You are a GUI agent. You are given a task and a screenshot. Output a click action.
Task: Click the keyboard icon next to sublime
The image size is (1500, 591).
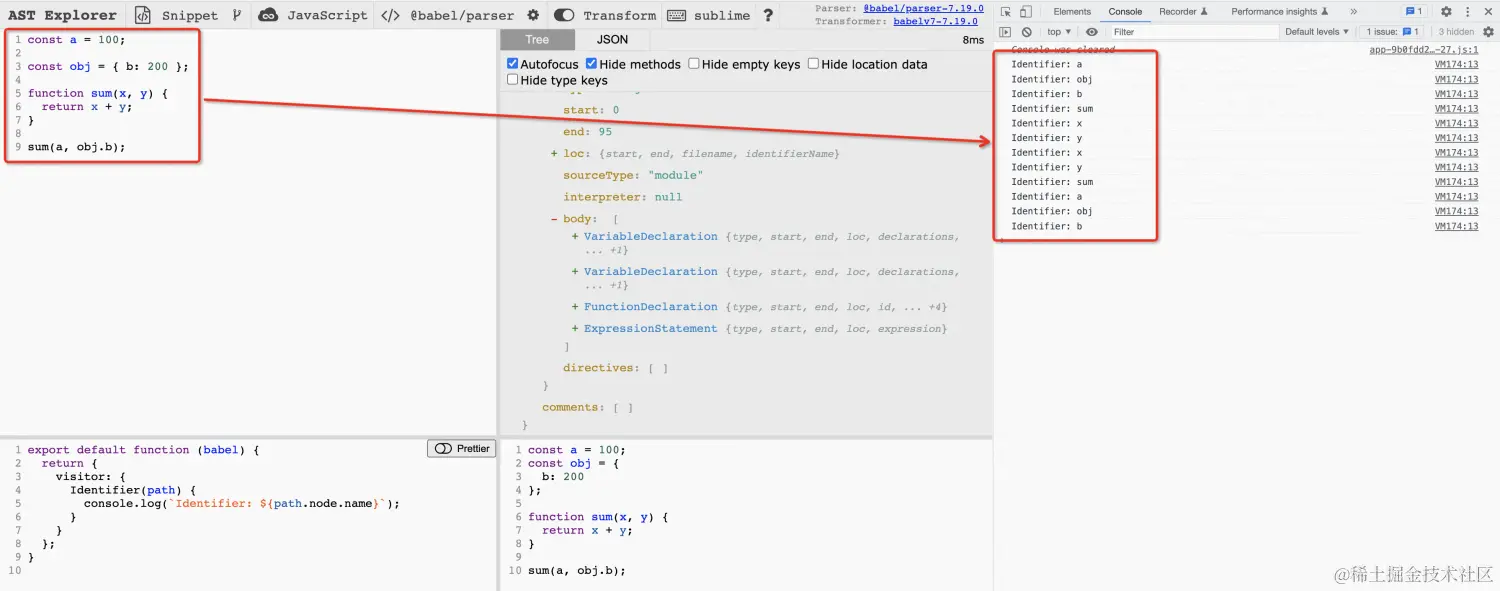[676, 15]
